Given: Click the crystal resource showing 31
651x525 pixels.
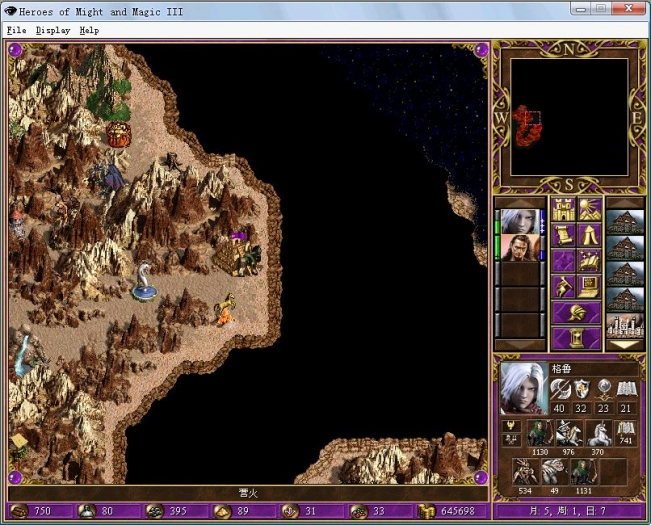Looking at the screenshot, I should [312, 511].
